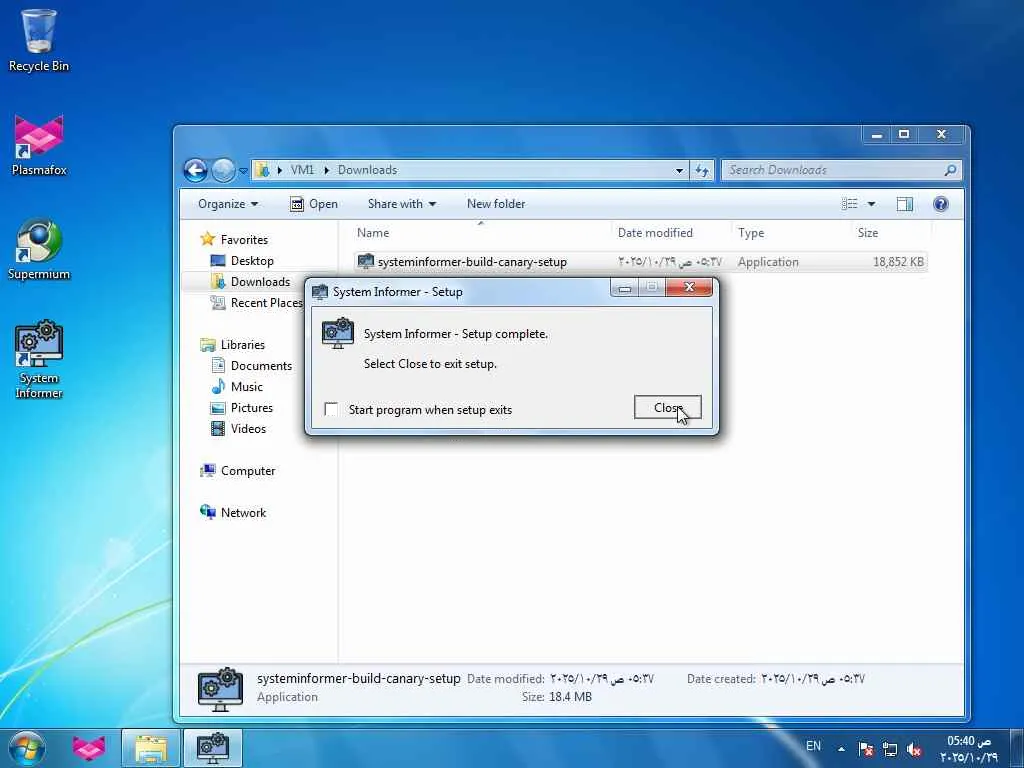This screenshot has height=768, width=1024.
Task: Click the details pane file icon
Action: click(x=220, y=689)
